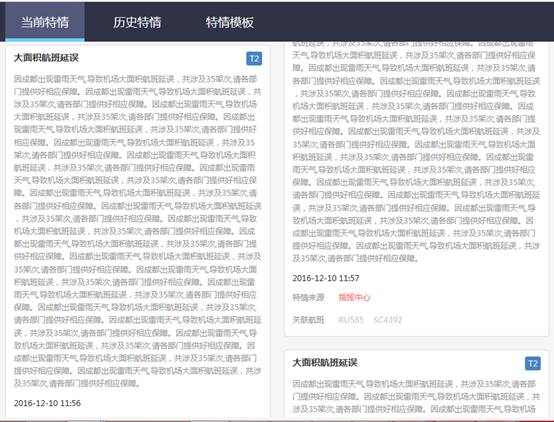
Task: Click the 指挥中心 source link
Action: tap(354, 298)
